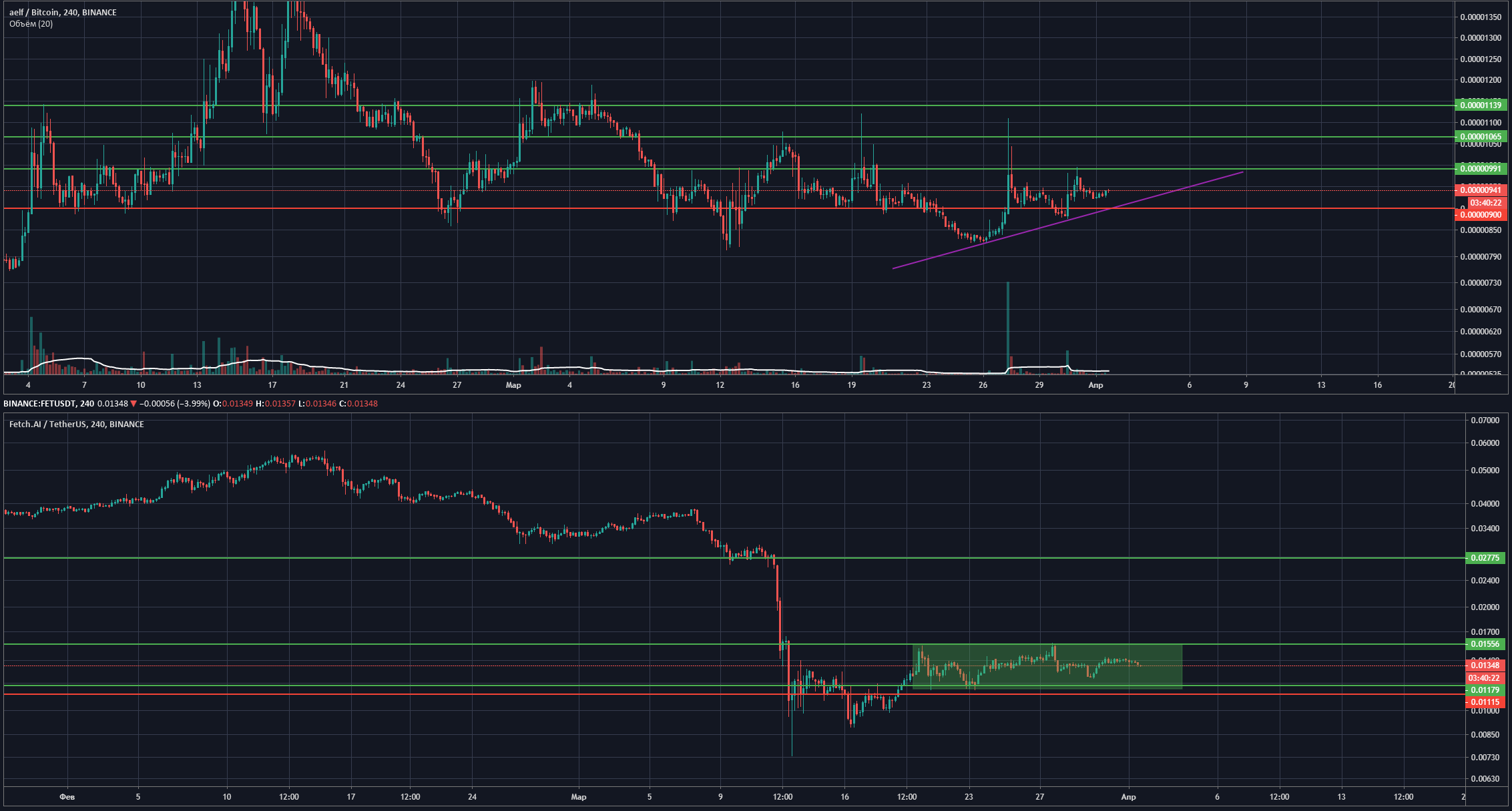
Task: Click Мар label on aelf time axis
Action: (x=513, y=385)
